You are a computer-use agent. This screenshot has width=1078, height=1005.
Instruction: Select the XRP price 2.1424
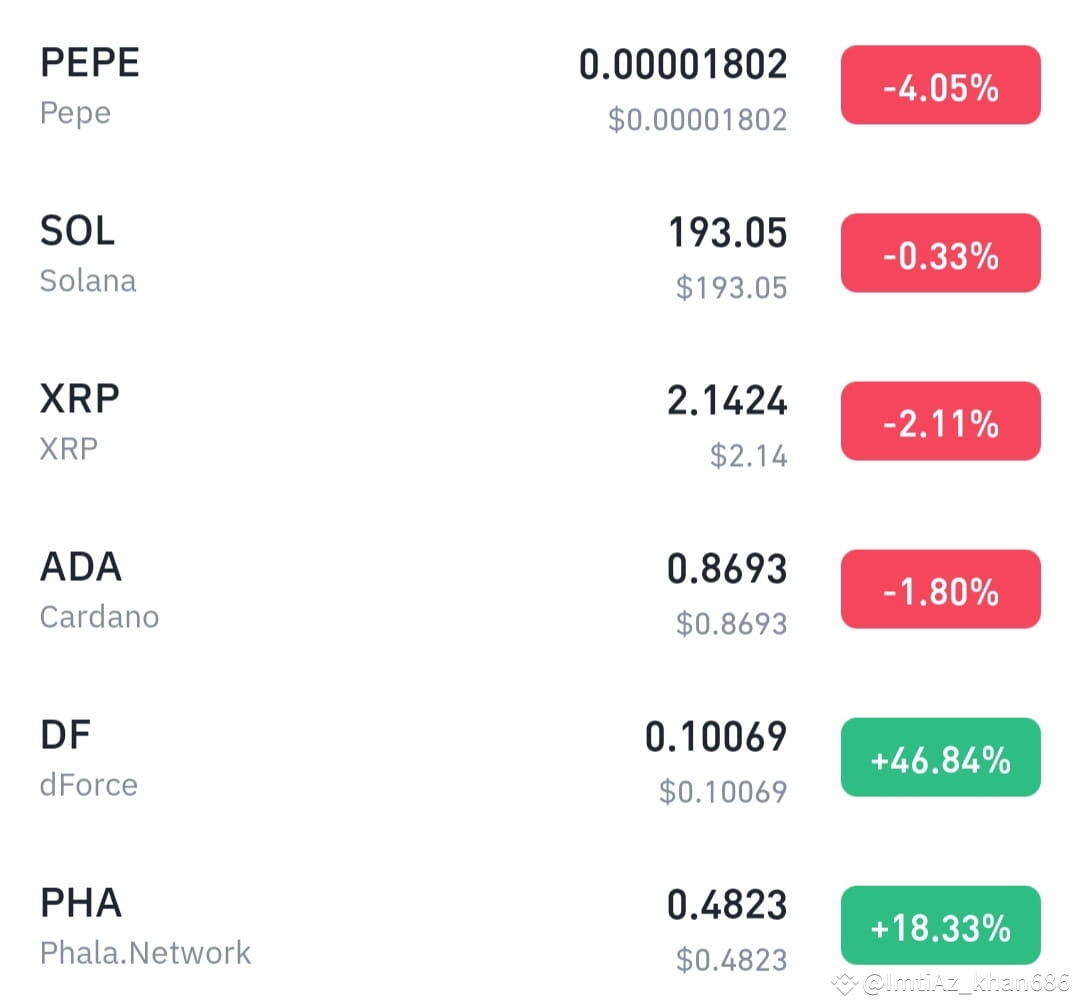point(727,401)
